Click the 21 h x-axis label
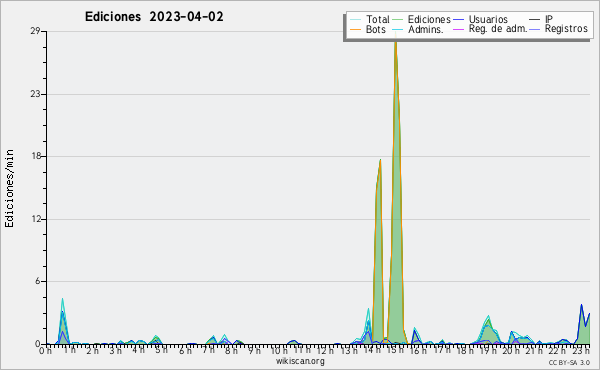The width and height of the screenshot is (600, 370). click(x=534, y=350)
